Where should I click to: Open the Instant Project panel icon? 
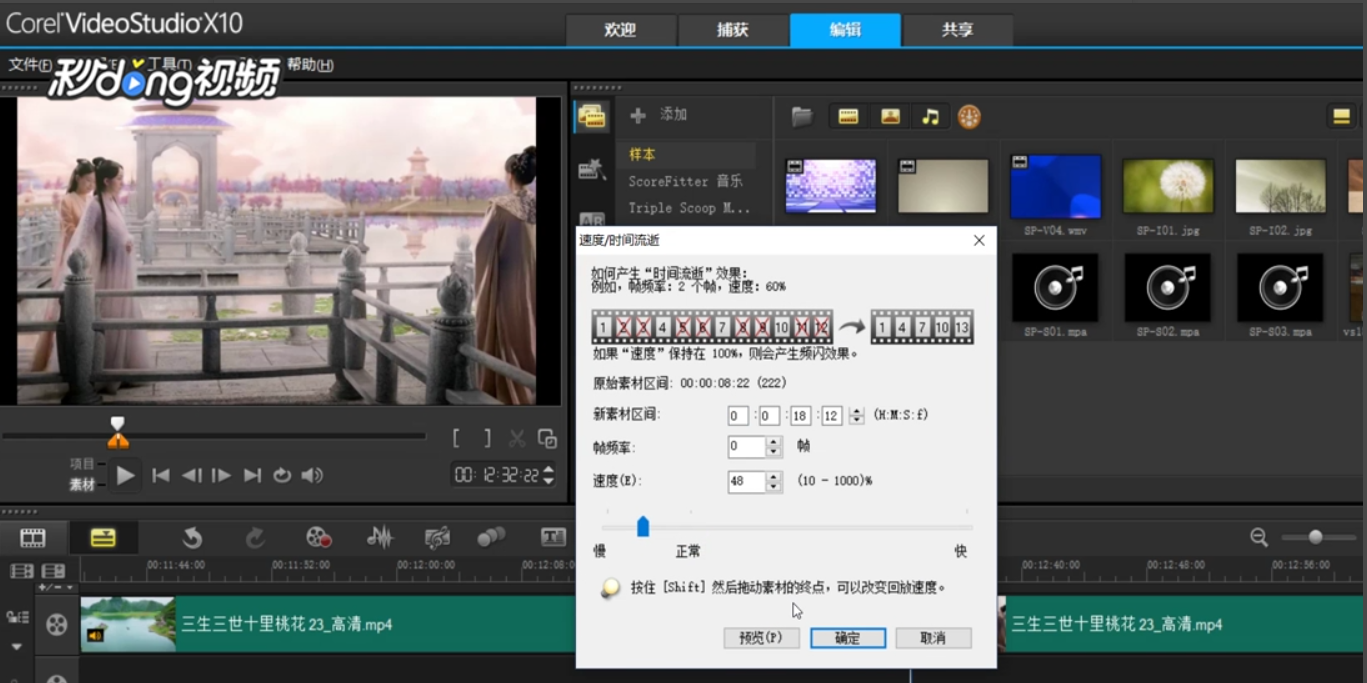click(x=591, y=169)
